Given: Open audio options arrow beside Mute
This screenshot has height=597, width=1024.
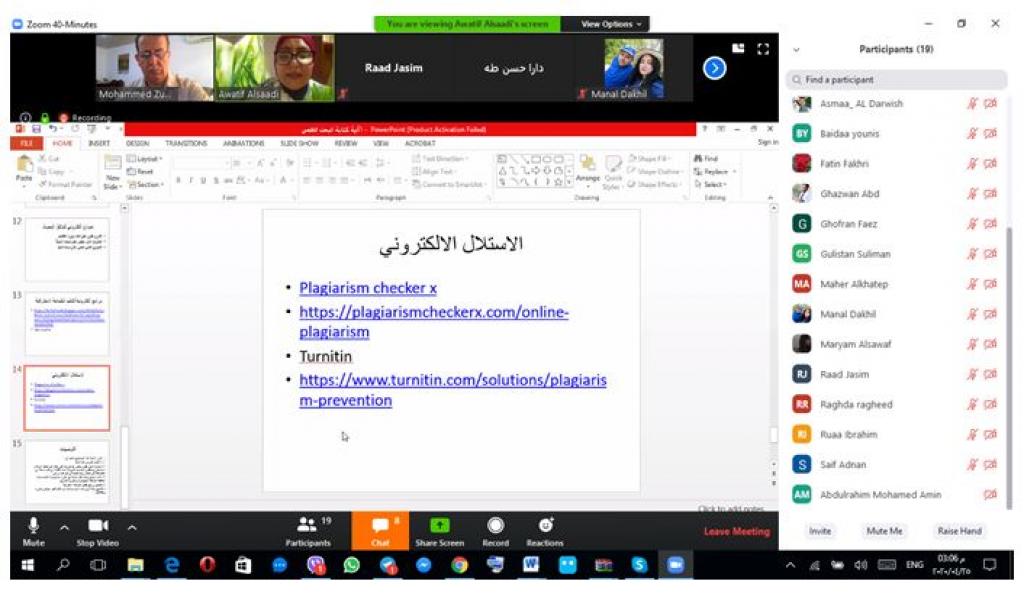Looking at the screenshot, I should [x=65, y=527].
